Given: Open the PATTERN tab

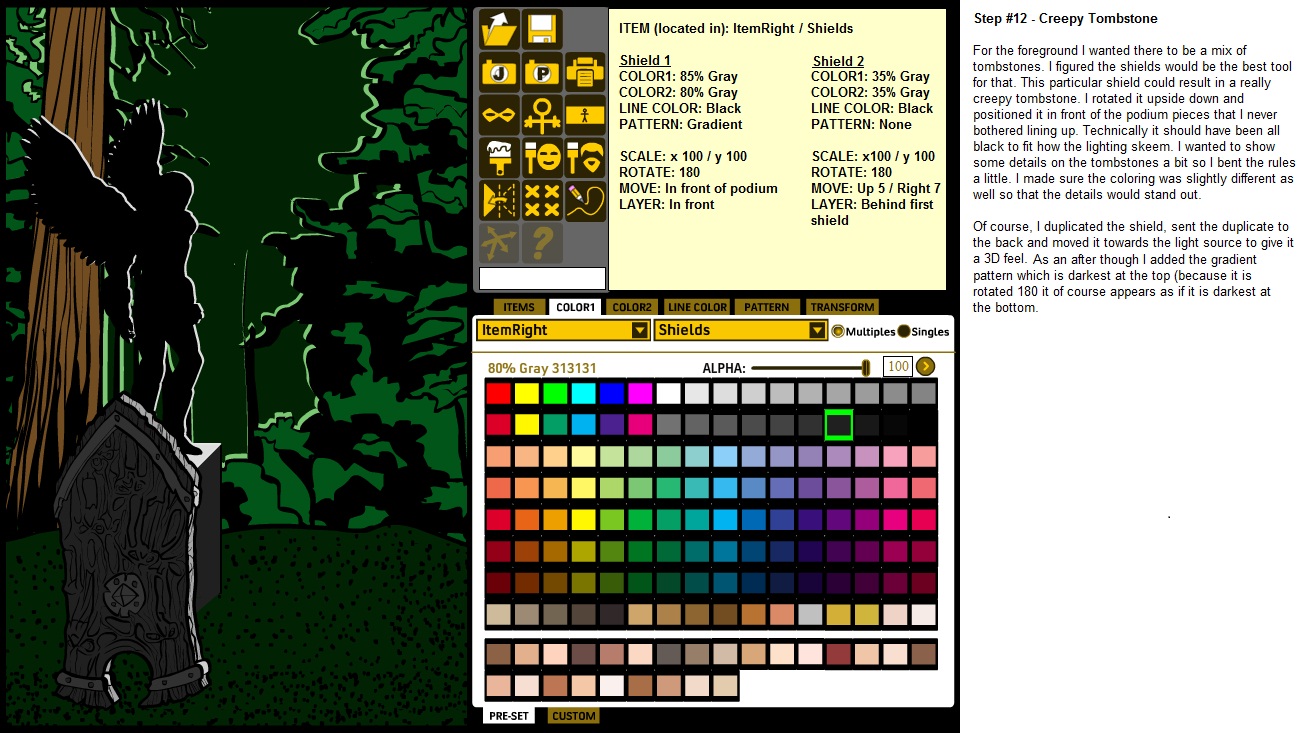Looking at the screenshot, I should [767, 307].
